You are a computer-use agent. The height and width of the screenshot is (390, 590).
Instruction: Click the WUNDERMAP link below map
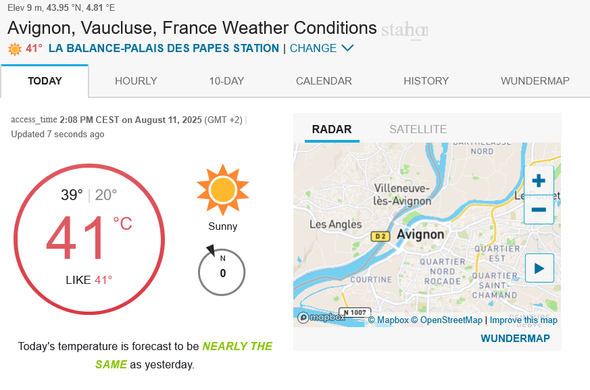[515, 338]
